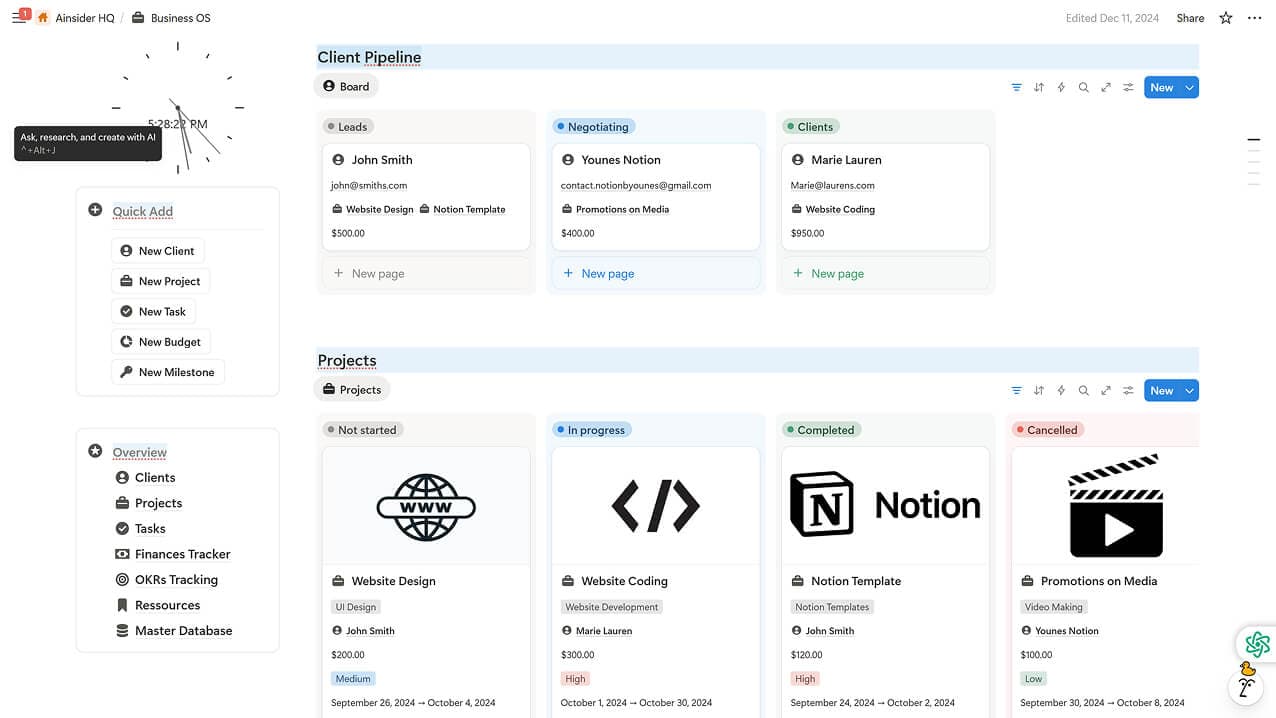Click the Share button
This screenshot has height=718, width=1276.
(x=1189, y=18)
